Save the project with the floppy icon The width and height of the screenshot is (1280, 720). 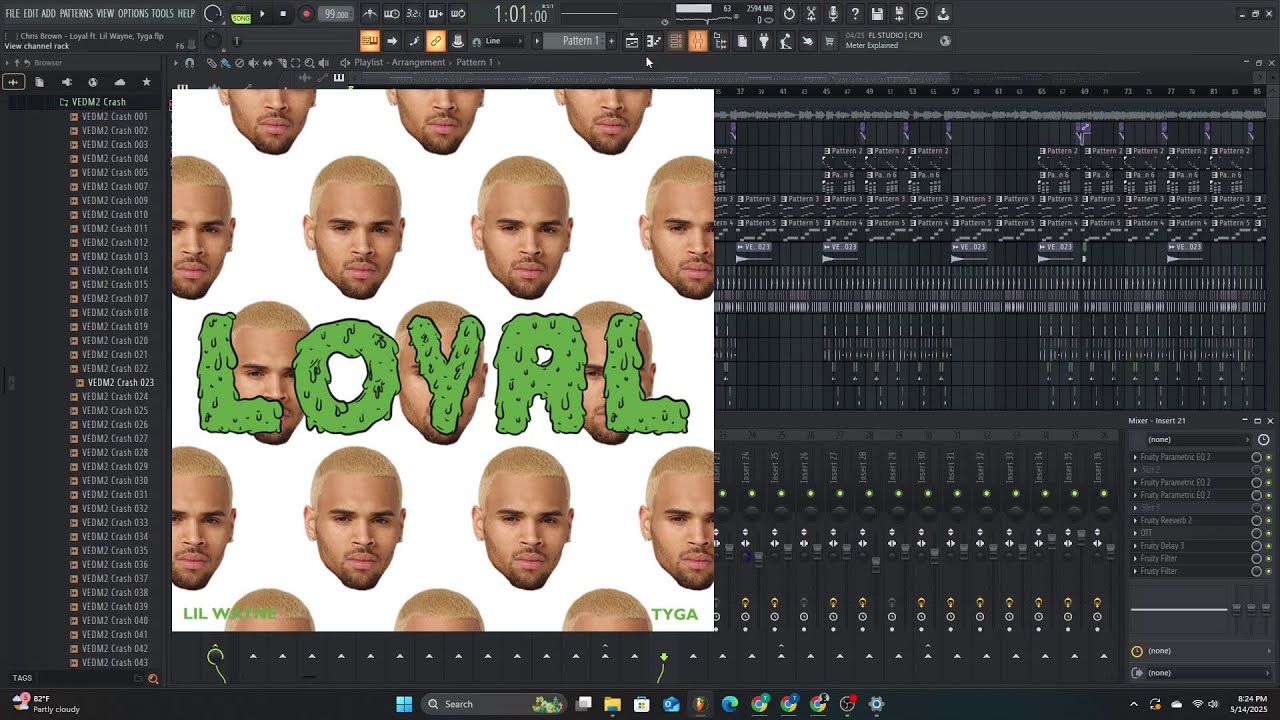[877, 14]
